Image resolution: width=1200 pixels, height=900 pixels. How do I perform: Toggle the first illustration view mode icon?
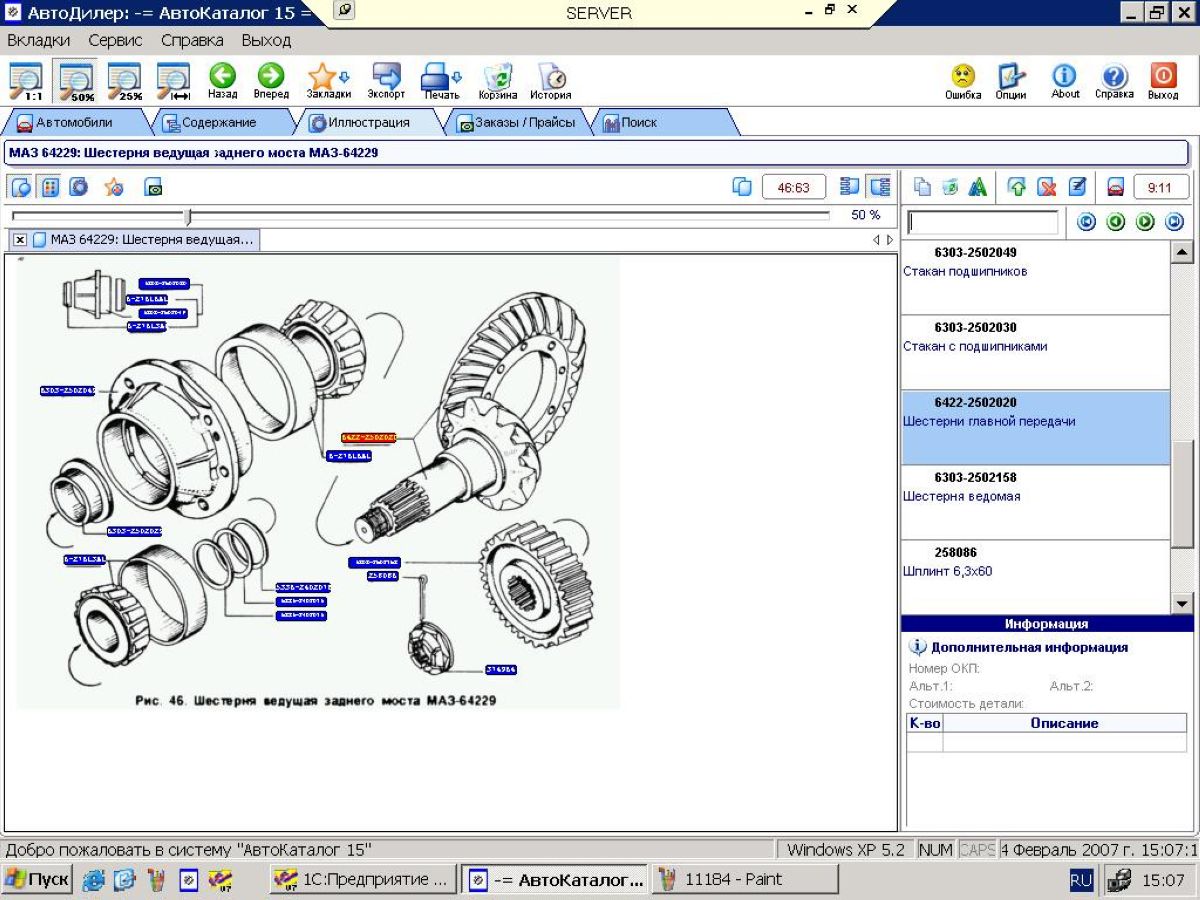[21, 187]
